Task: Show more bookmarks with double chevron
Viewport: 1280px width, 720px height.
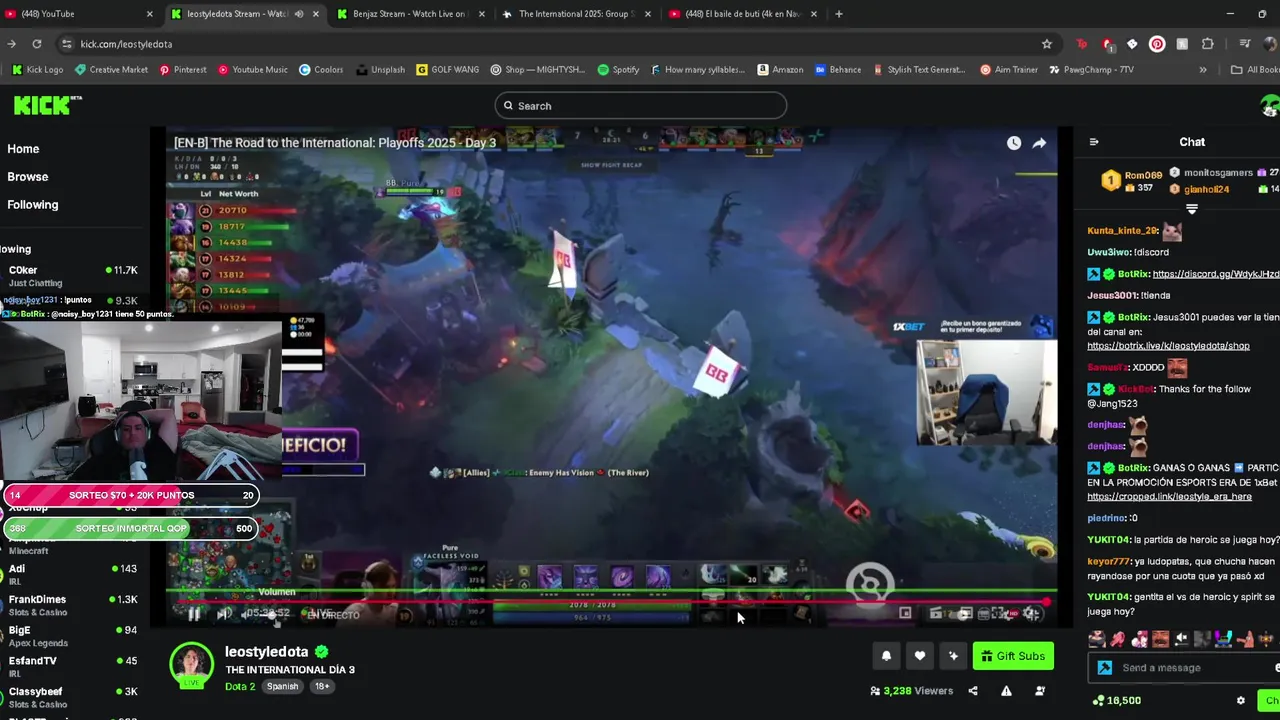Action: point(1202,70)
